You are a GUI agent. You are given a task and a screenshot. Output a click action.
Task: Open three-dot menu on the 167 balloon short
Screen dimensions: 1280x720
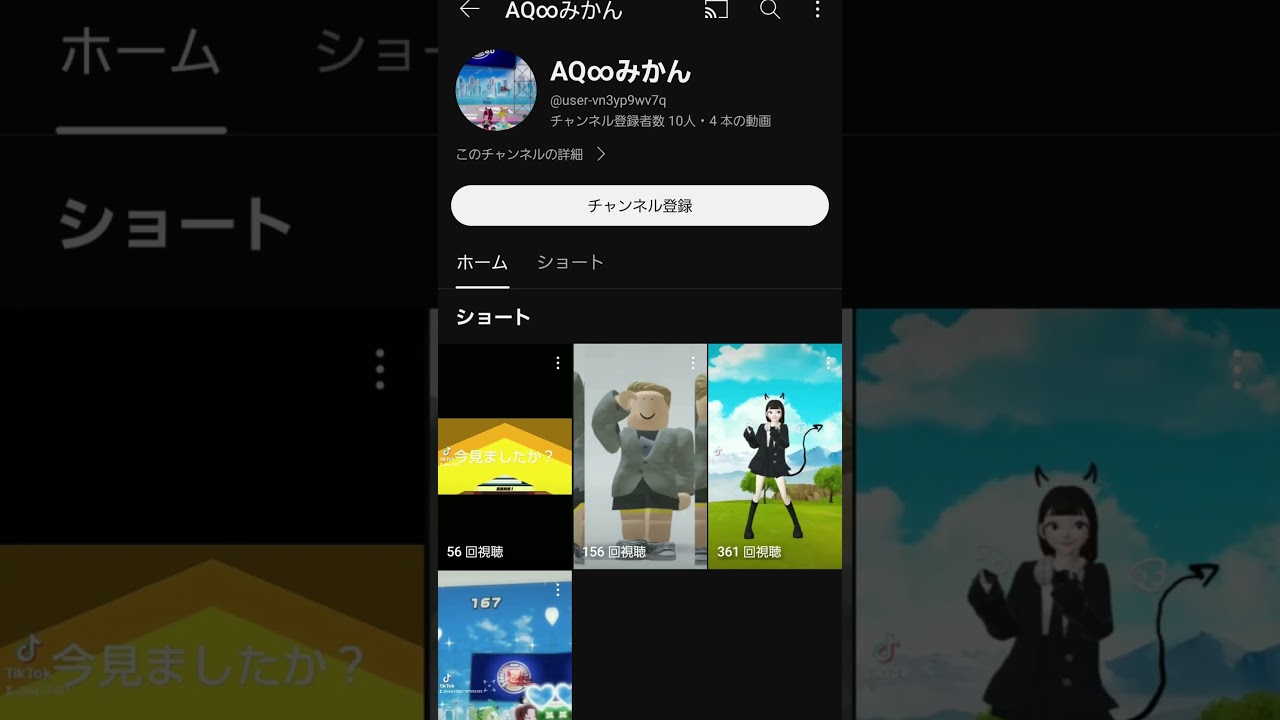click(x=558, y=590)
